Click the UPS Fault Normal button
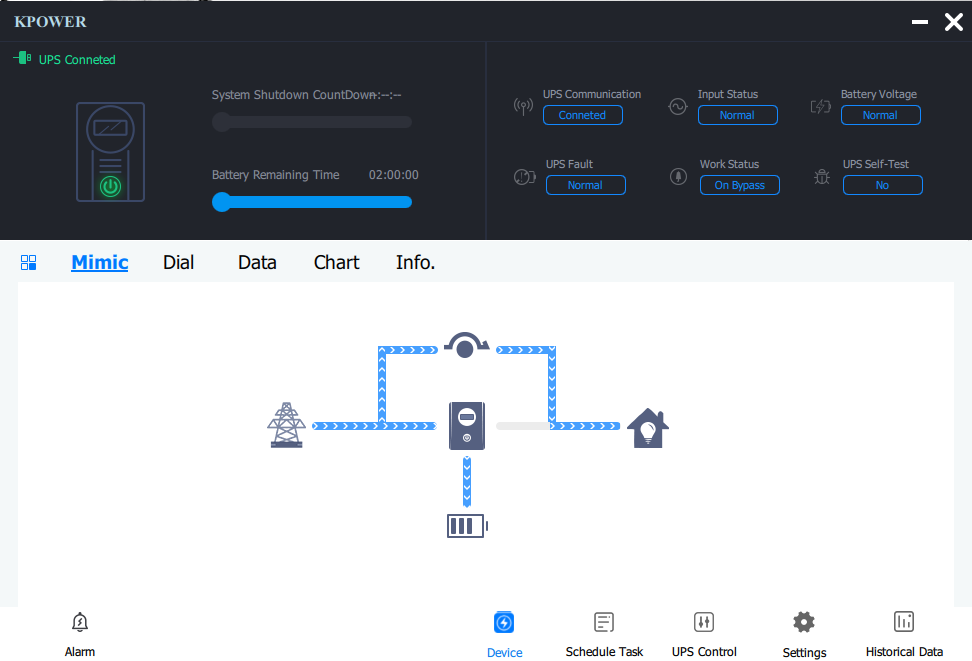The width and height of the screenshot is (972, 661). (x=586, y=185)
